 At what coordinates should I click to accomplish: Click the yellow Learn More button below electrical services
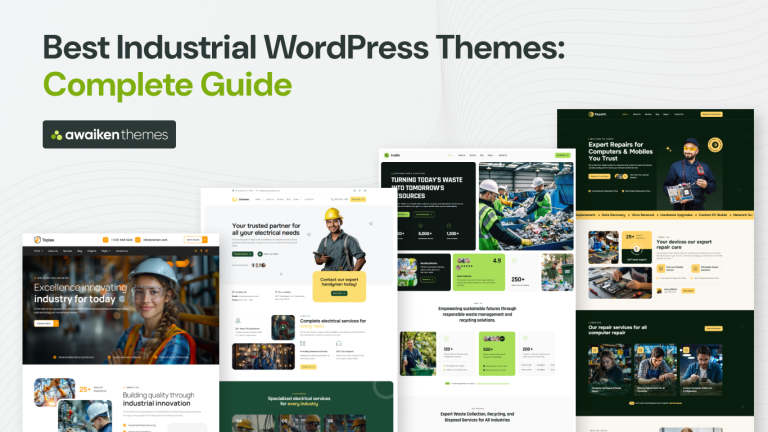308,366
